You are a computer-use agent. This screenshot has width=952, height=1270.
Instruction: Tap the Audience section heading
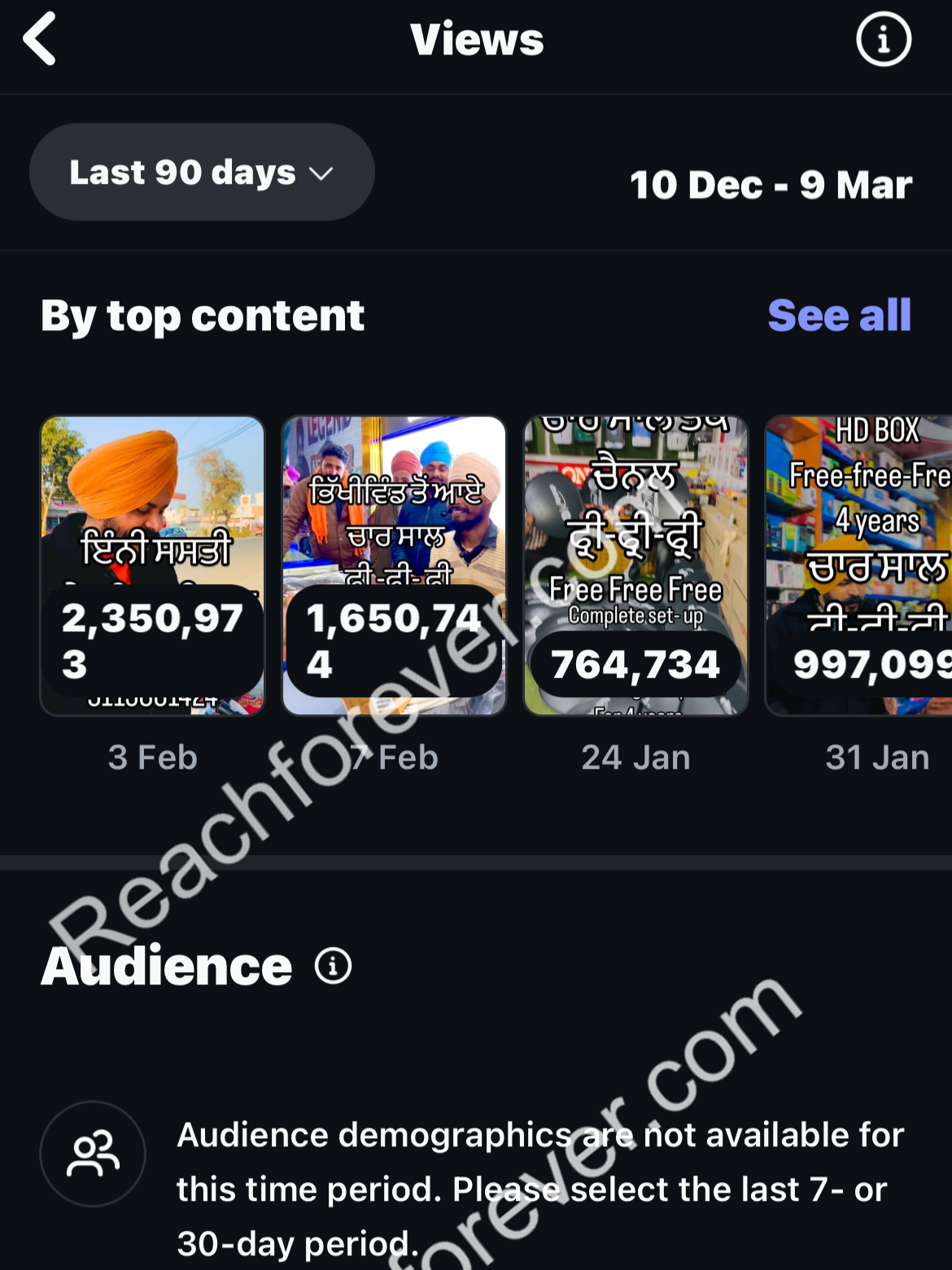pos(166,966)
